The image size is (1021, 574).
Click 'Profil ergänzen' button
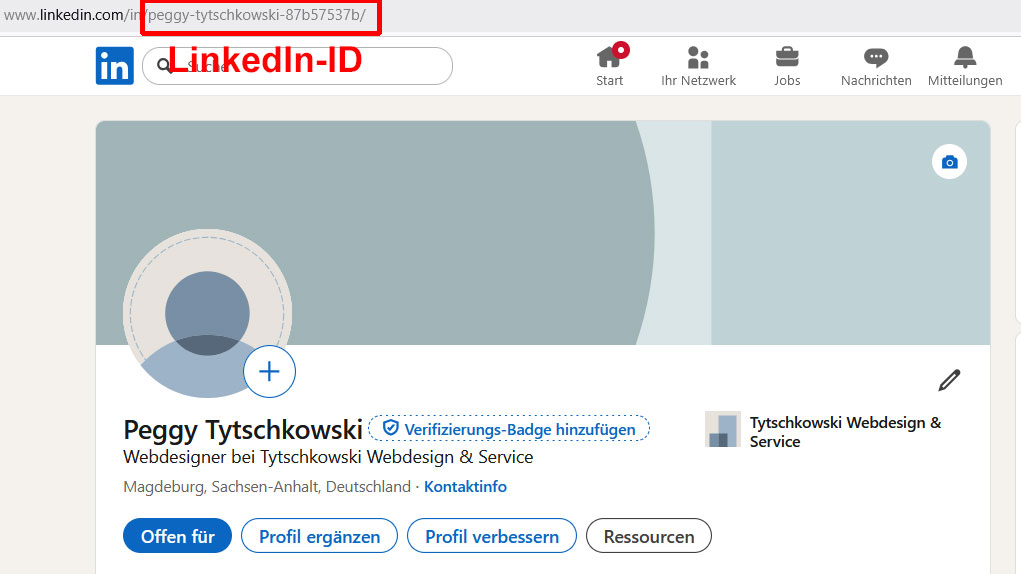(319, 536)
